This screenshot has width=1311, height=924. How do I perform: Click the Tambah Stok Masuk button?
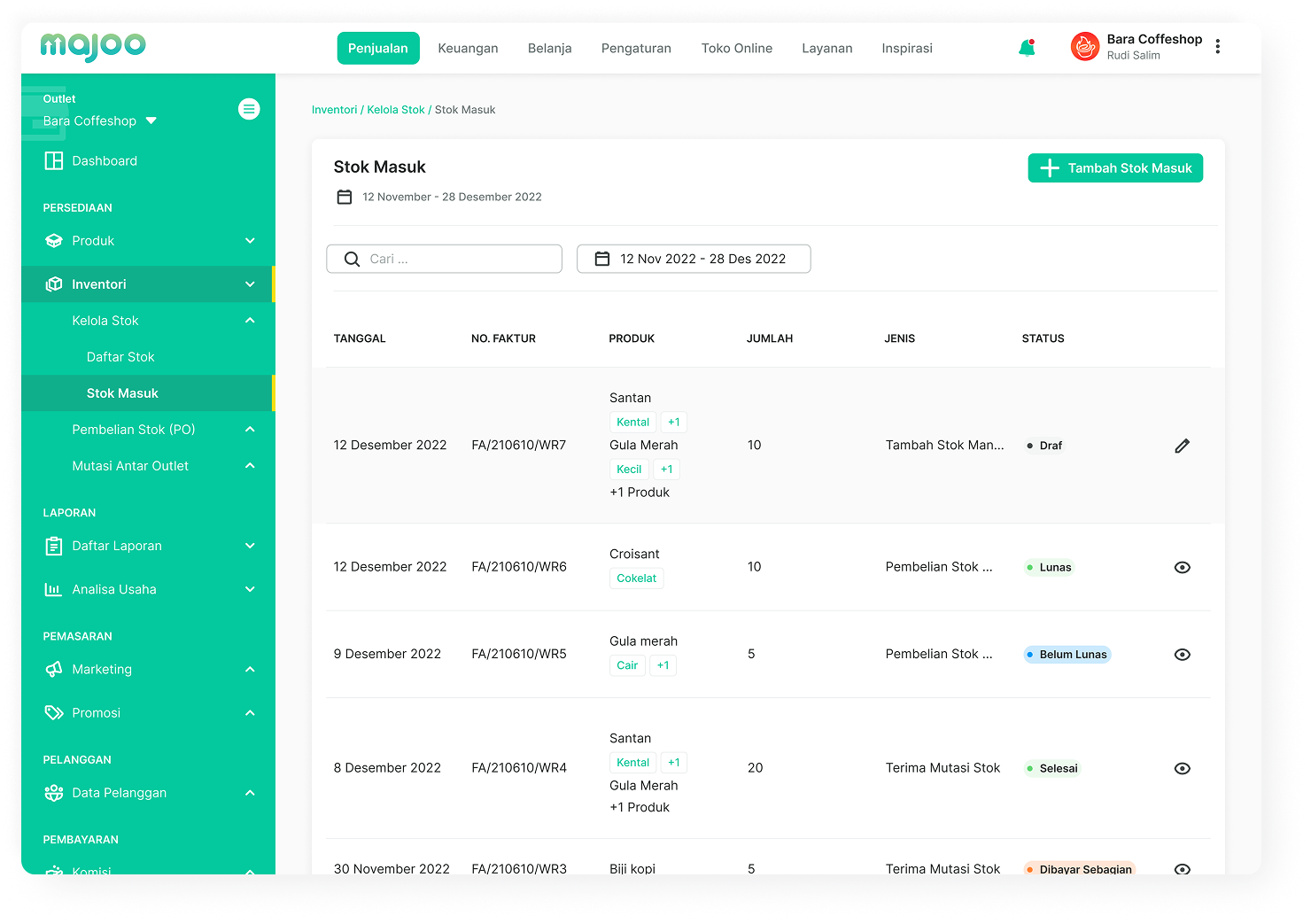pos(1115,168)
